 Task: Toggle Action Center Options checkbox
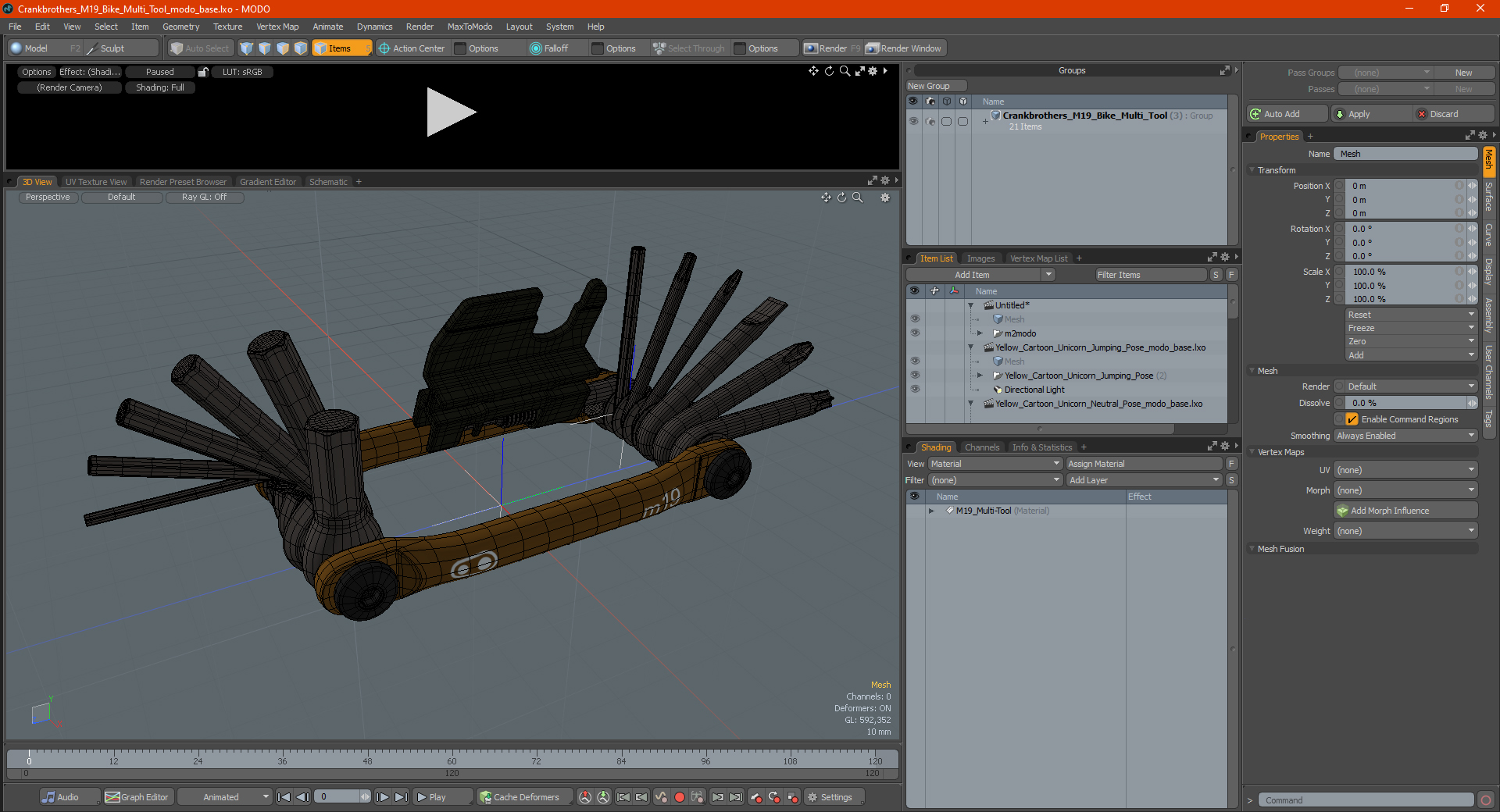coord(460,48)
